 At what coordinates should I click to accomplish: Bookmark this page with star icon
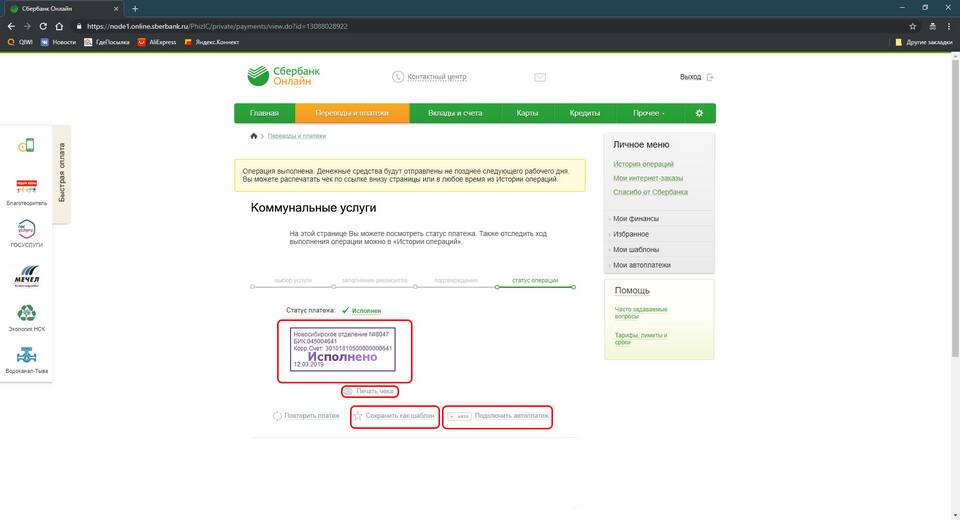912,26
